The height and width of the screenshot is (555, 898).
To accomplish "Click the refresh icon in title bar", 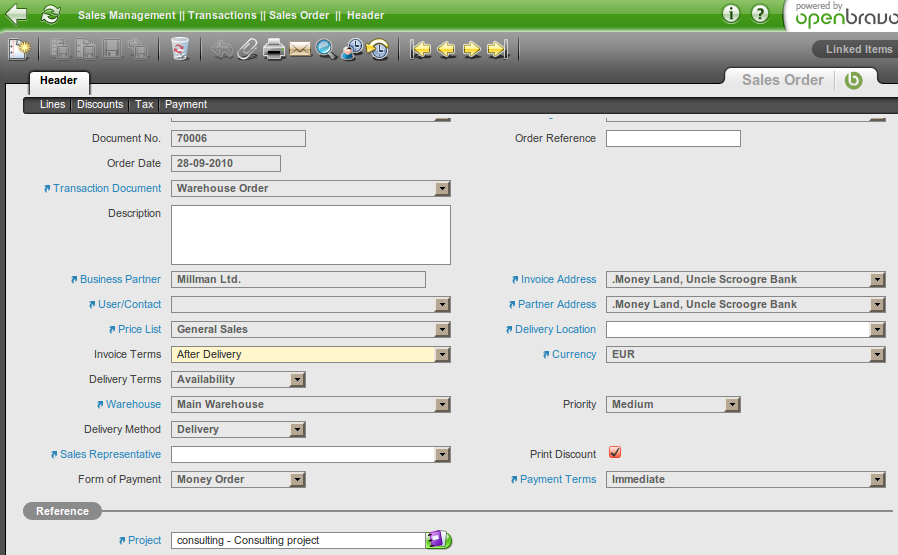I will click(x=51, y=15).
